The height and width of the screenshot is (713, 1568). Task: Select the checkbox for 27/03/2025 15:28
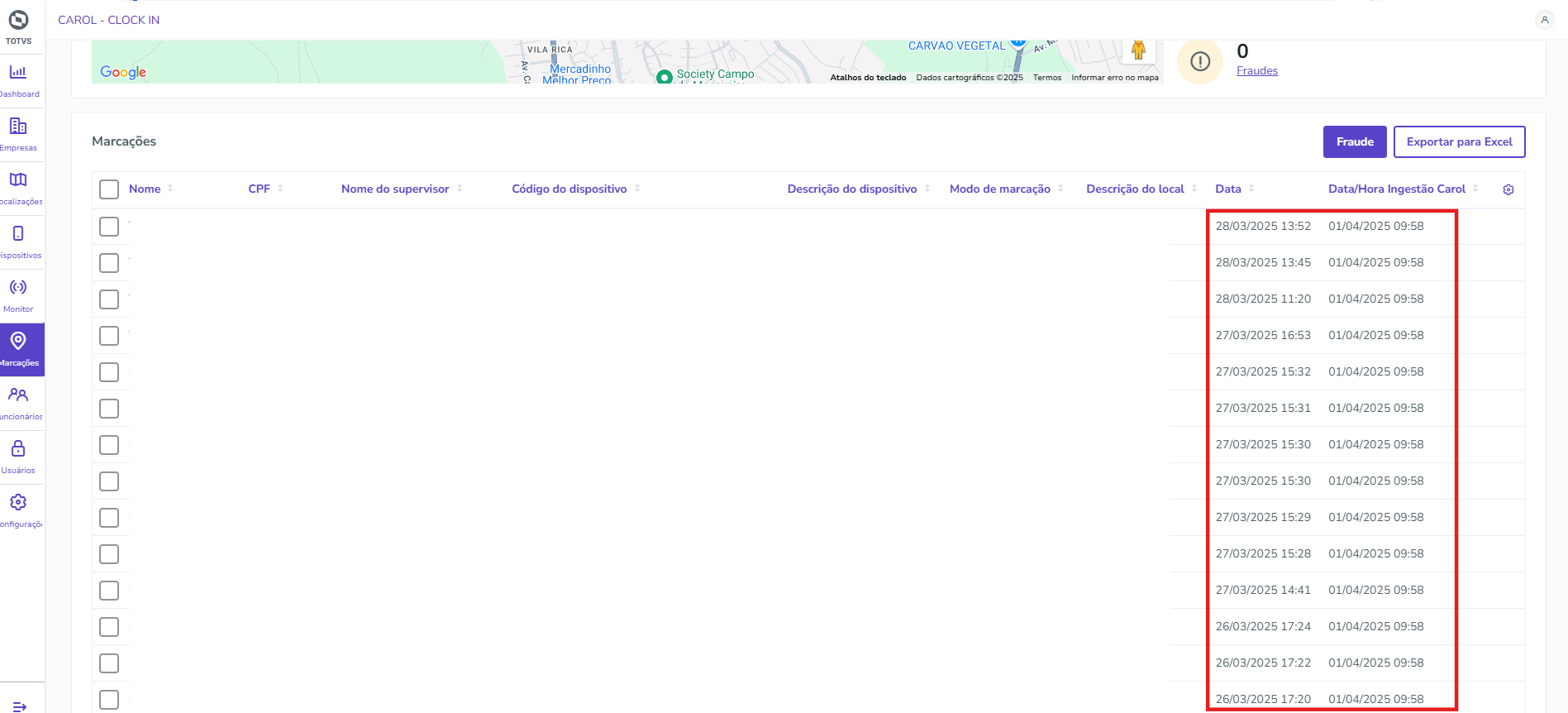(x=109, y=554)
